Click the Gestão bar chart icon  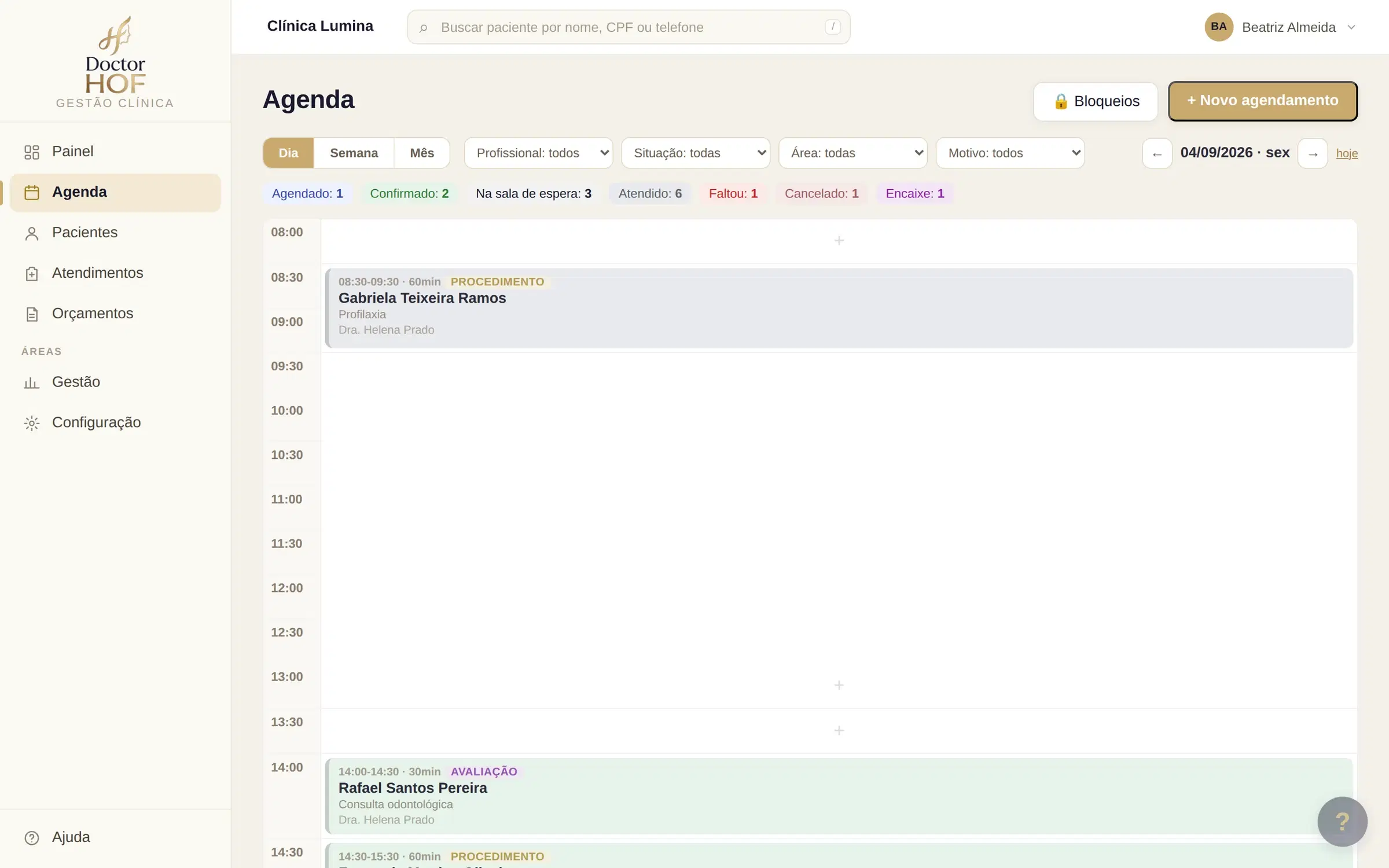pos(32,382)
